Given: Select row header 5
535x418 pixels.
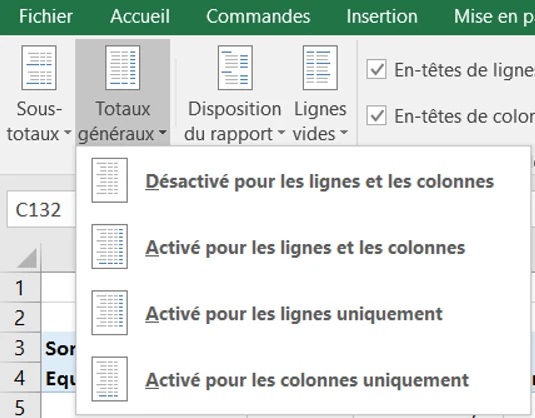Looking at the screenshot, I should click(x=20, y=406).
